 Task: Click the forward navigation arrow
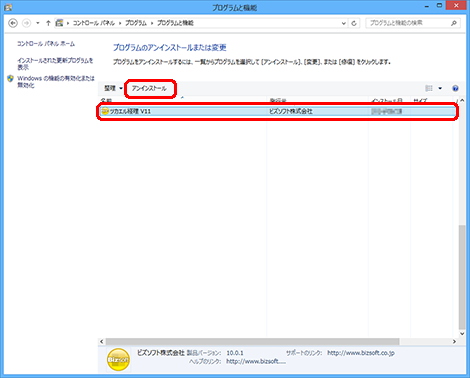pos(26,23)
